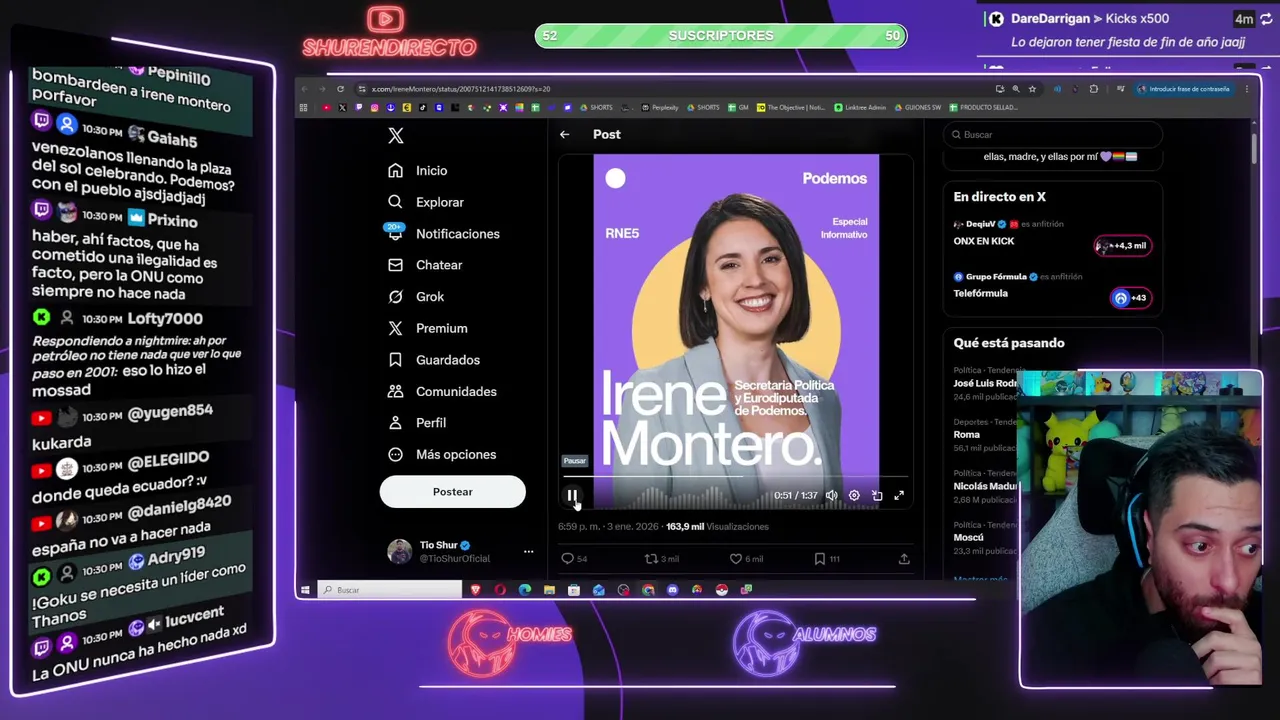Bookmark the post with 111 saves

(x=827, y=559)
